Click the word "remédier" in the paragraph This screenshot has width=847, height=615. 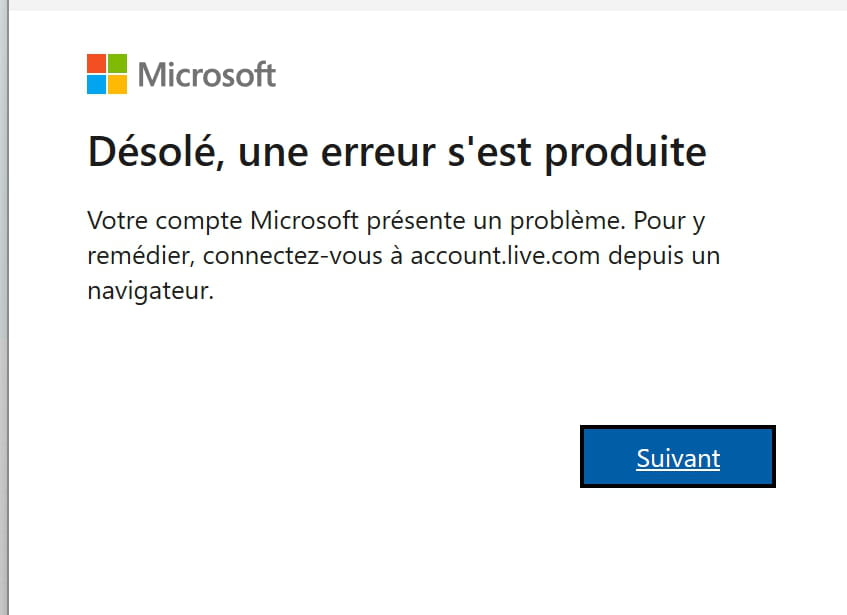coord(141,255)
